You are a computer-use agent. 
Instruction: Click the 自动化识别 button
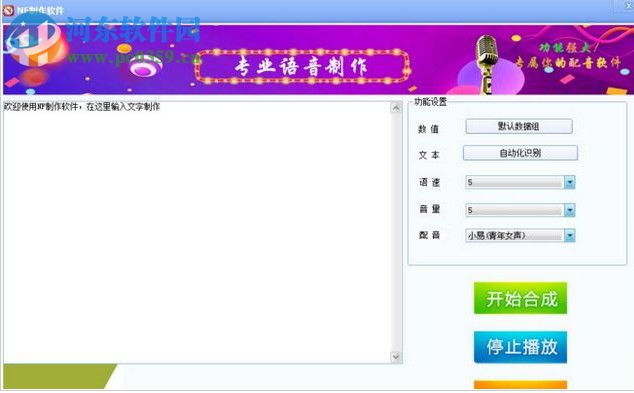(x=520, y=153)
